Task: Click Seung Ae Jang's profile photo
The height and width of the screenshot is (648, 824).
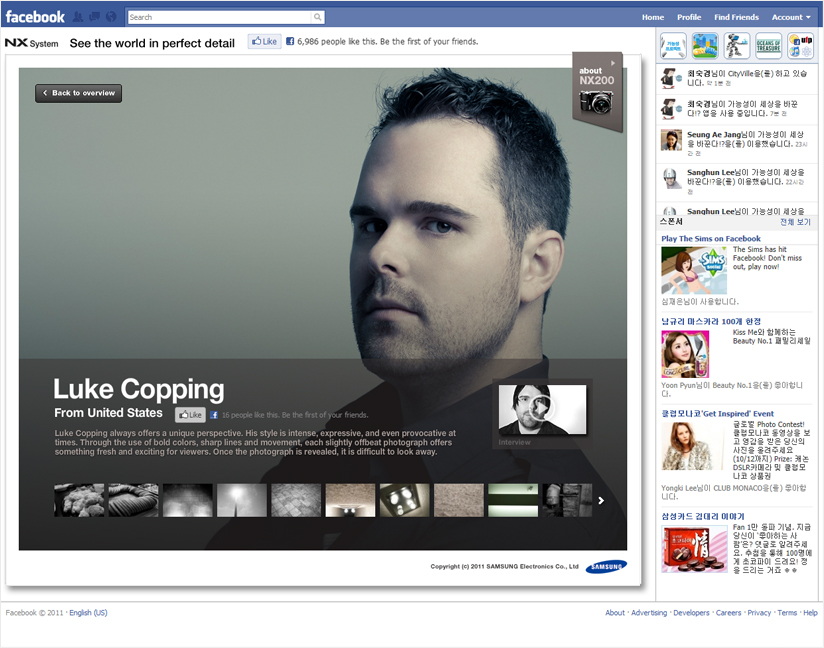Action: pos(671,140)
